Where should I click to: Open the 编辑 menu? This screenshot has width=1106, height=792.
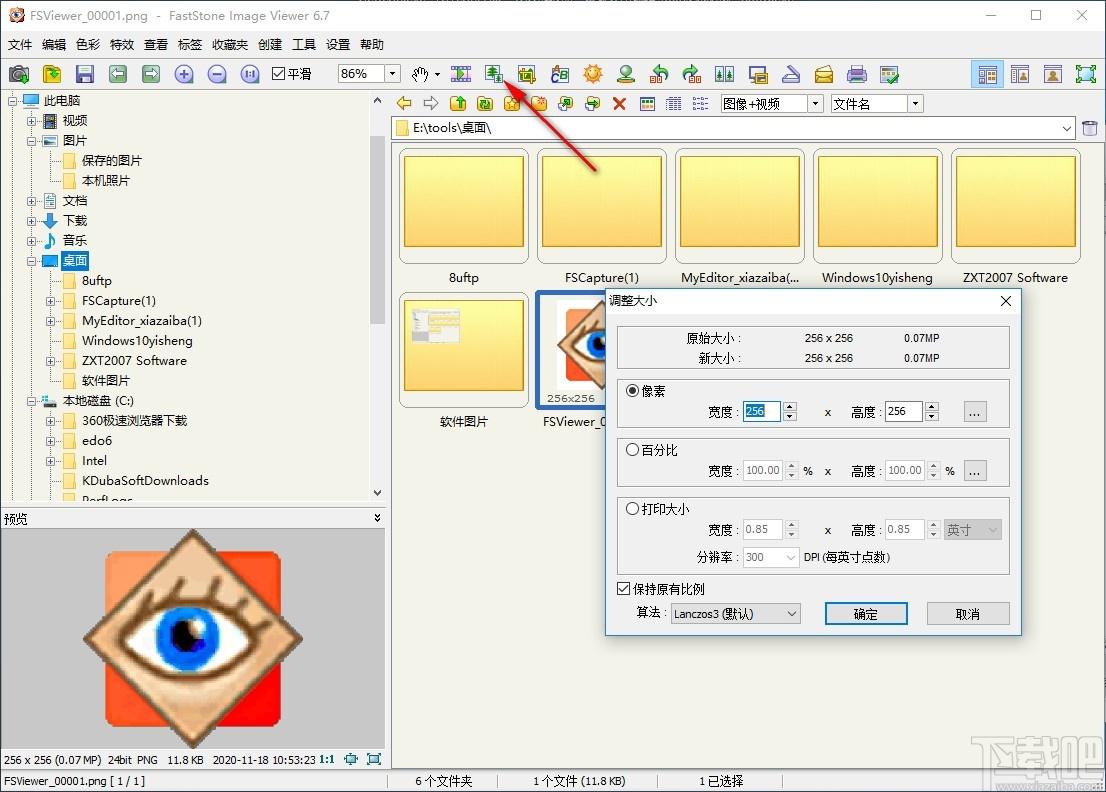54,44
